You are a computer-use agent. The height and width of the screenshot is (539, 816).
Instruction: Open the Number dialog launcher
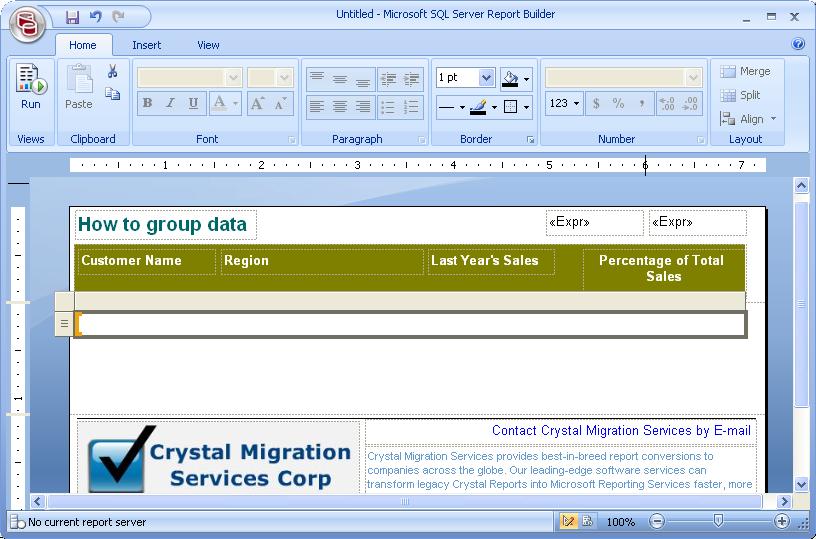700,140
